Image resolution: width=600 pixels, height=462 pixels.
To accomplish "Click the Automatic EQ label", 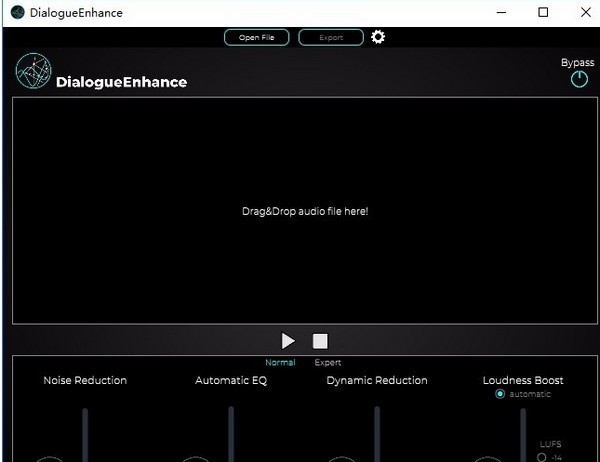I will [x=231, y=380].
